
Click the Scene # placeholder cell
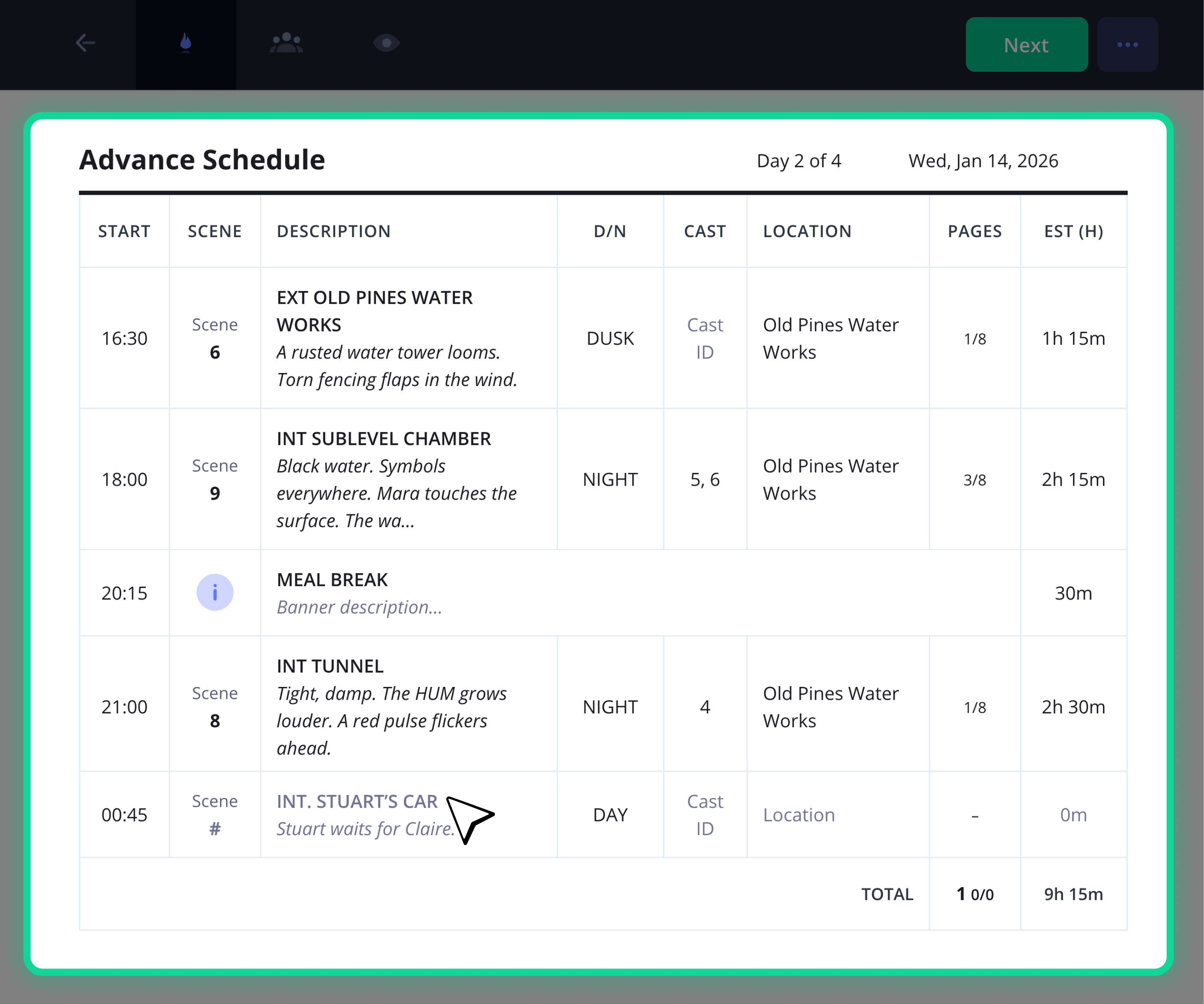point(215,814)
